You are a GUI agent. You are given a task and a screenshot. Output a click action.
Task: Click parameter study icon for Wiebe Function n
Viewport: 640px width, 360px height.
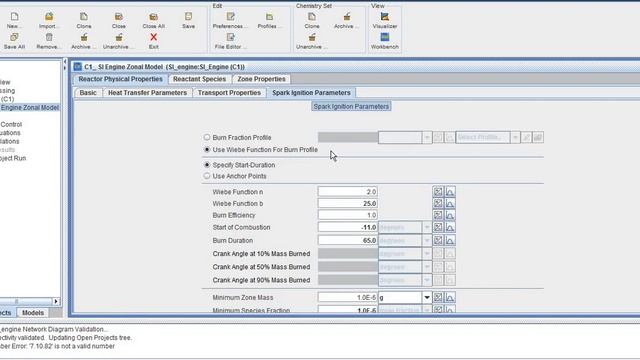tap(438, 191)
